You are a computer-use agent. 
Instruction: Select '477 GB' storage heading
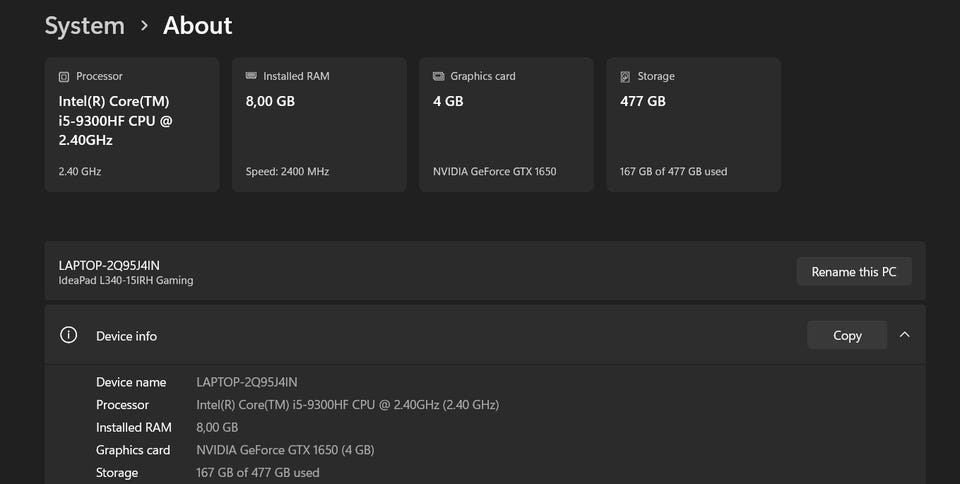[643, 102]
